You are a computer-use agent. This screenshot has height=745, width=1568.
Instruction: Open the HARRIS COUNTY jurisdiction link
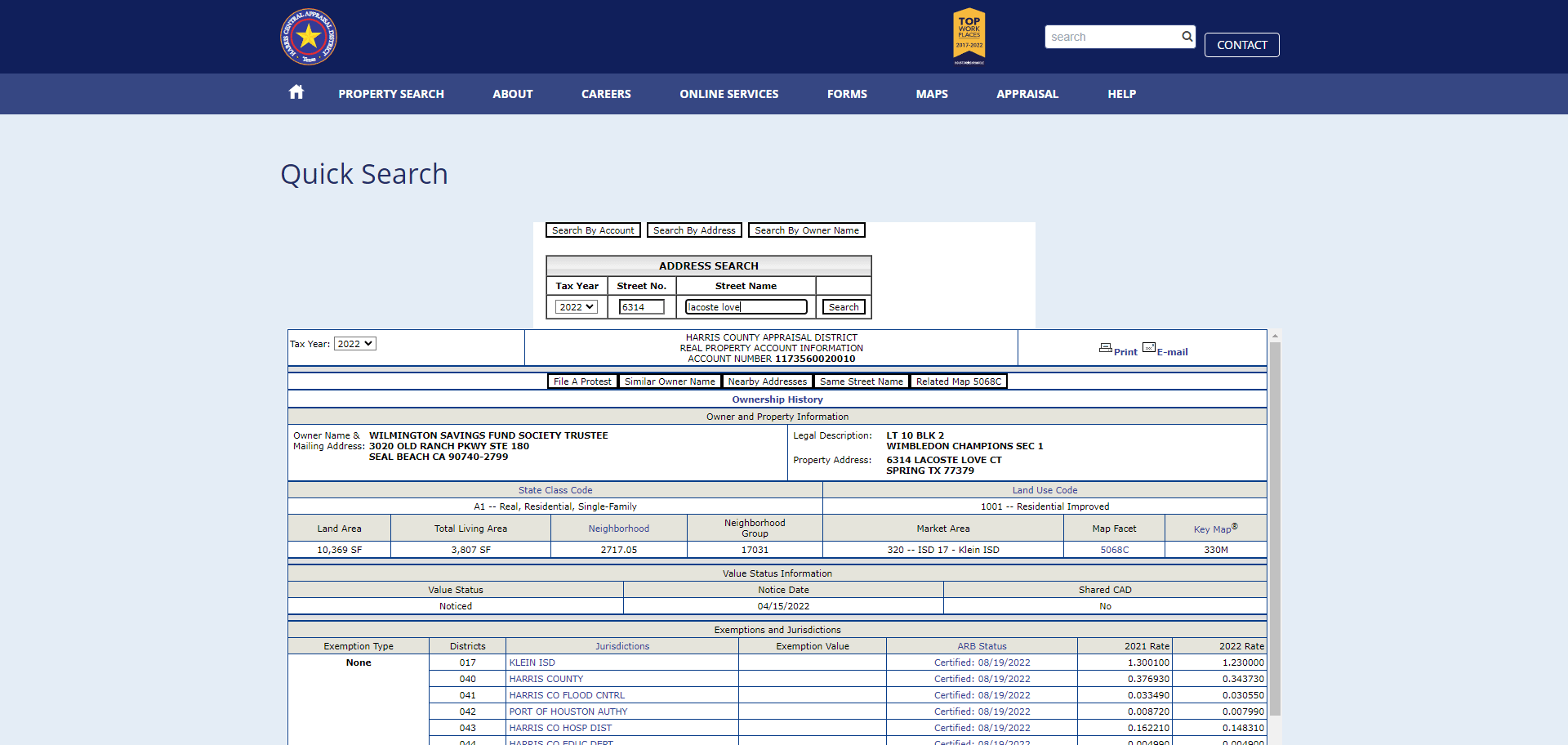pyautogui.click(x=546, y=679)
